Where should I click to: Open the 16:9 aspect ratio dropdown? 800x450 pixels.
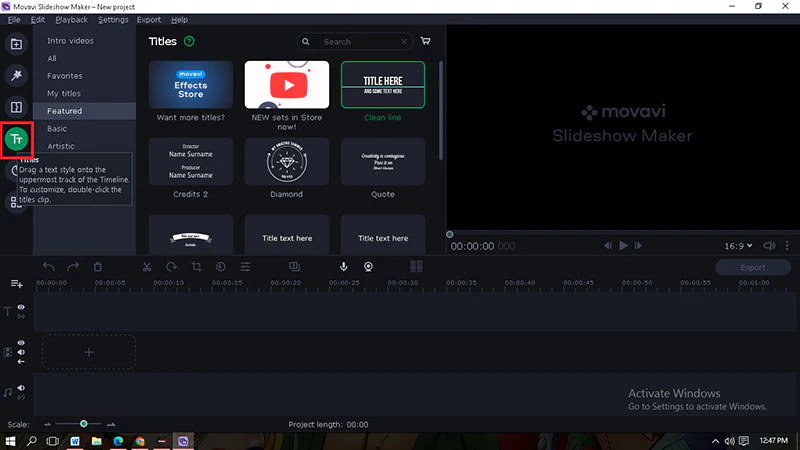pyautogui.click(x=738, y=246)
